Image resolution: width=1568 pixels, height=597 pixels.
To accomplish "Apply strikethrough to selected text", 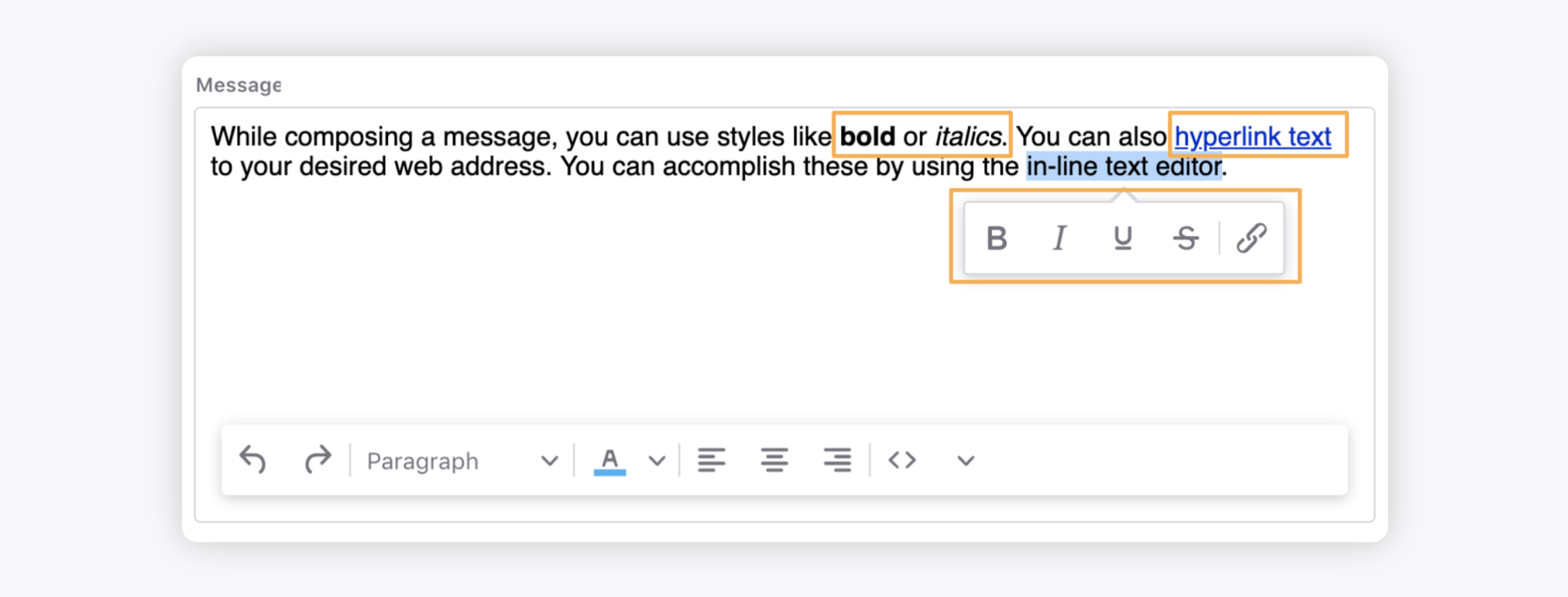I will click(1186, 238).
